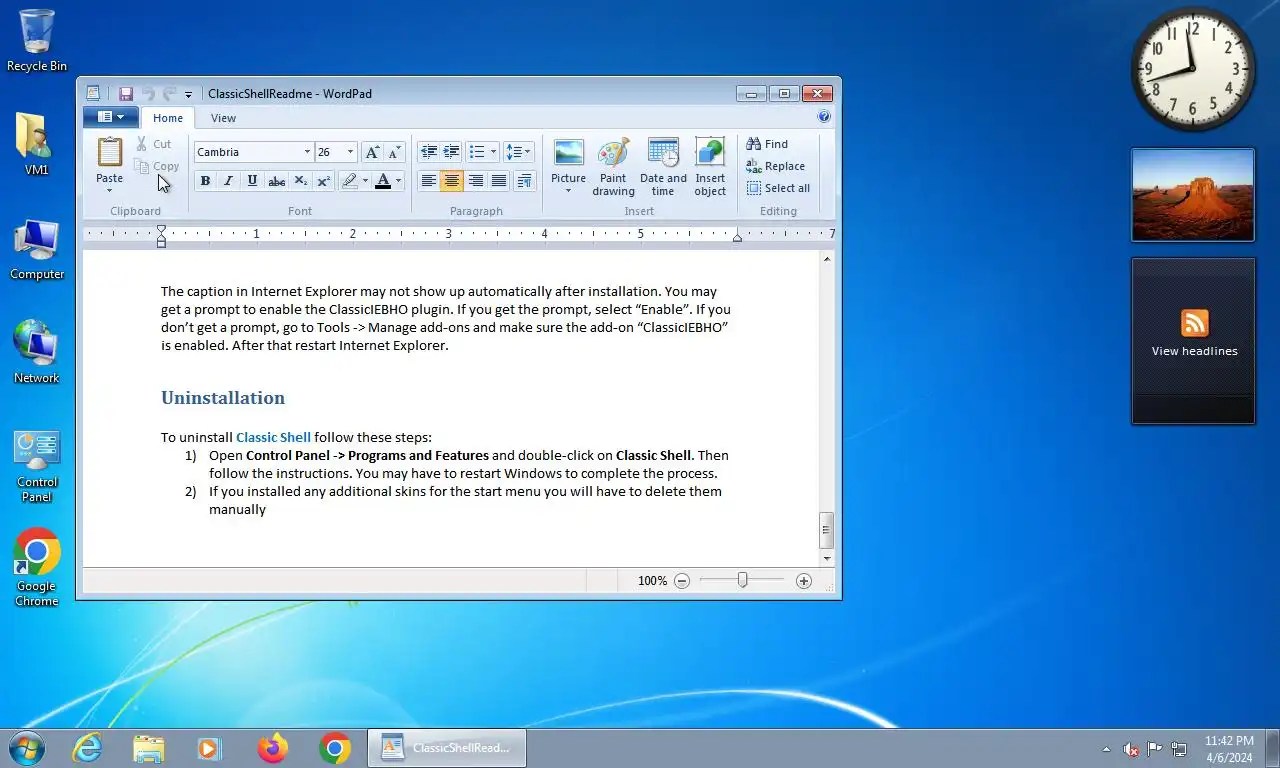Click the Paste clipboard icon

click(110, 152)
